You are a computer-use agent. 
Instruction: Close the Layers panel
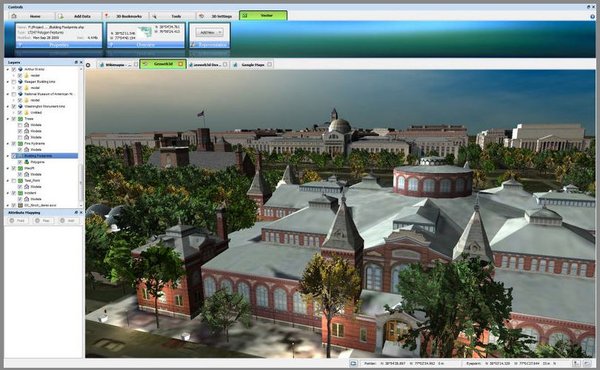81,62
